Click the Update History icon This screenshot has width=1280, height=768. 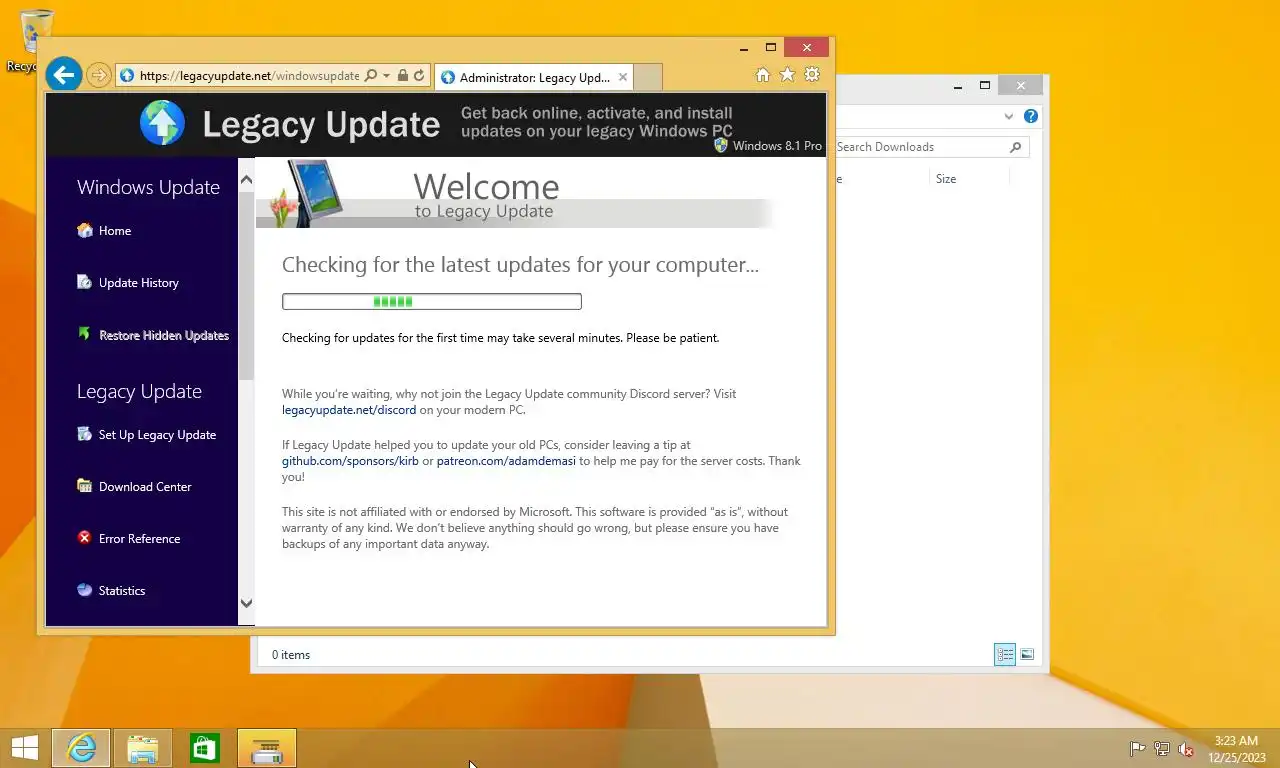[x=85, y=282]
